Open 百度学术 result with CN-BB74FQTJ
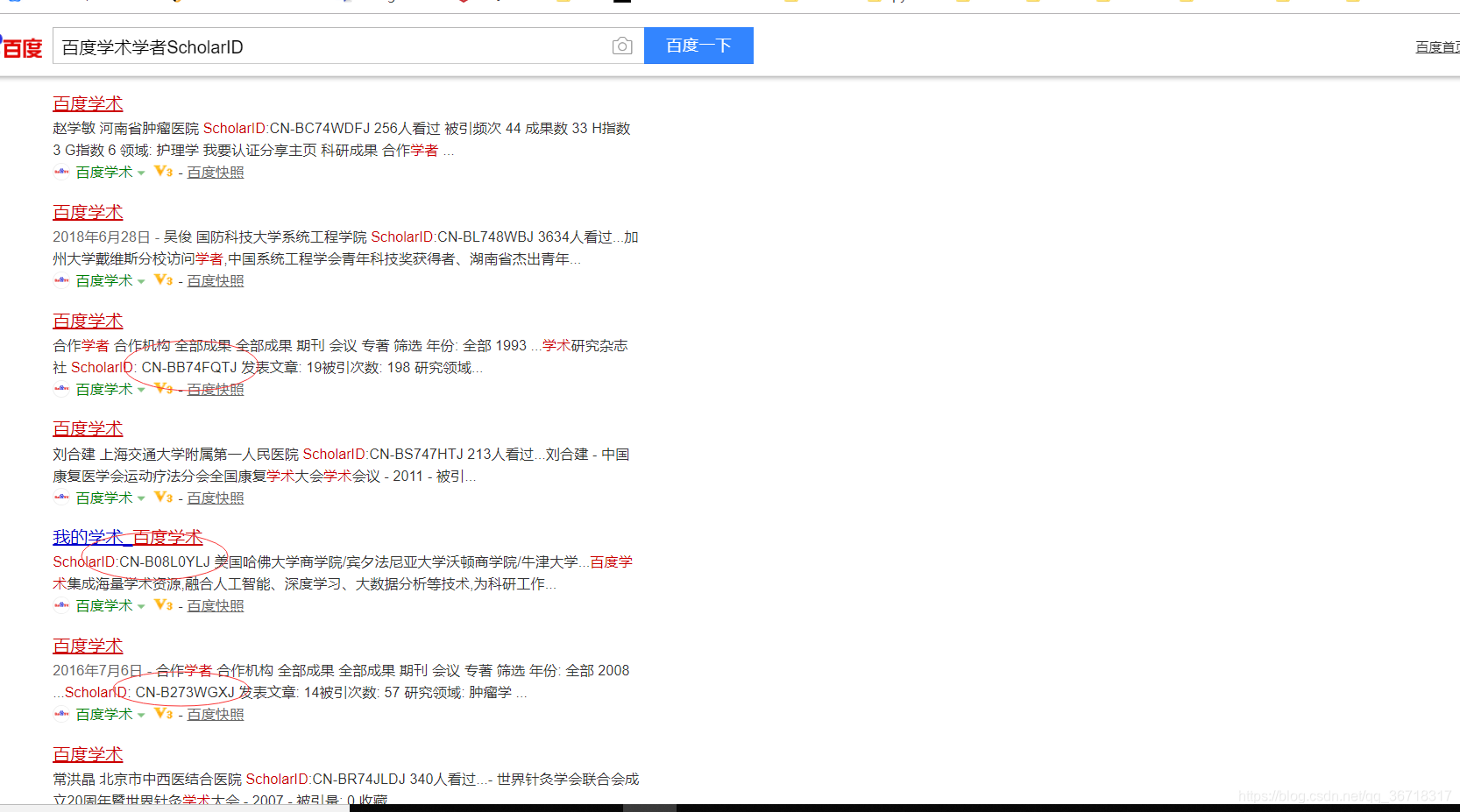 [88, 321]
